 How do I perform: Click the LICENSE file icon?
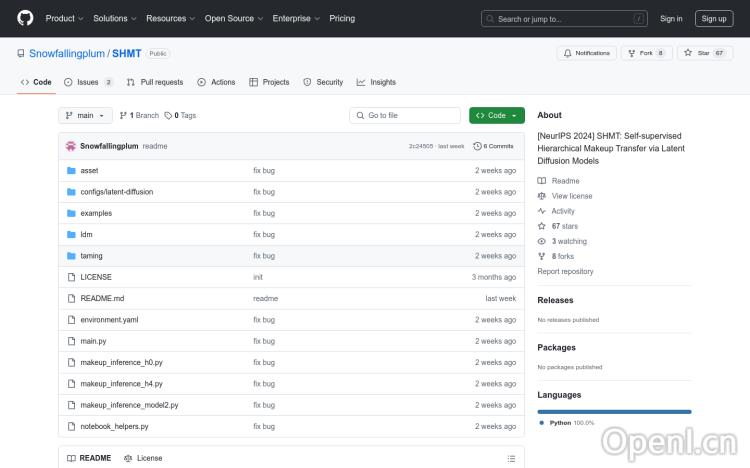coord(71,277)
